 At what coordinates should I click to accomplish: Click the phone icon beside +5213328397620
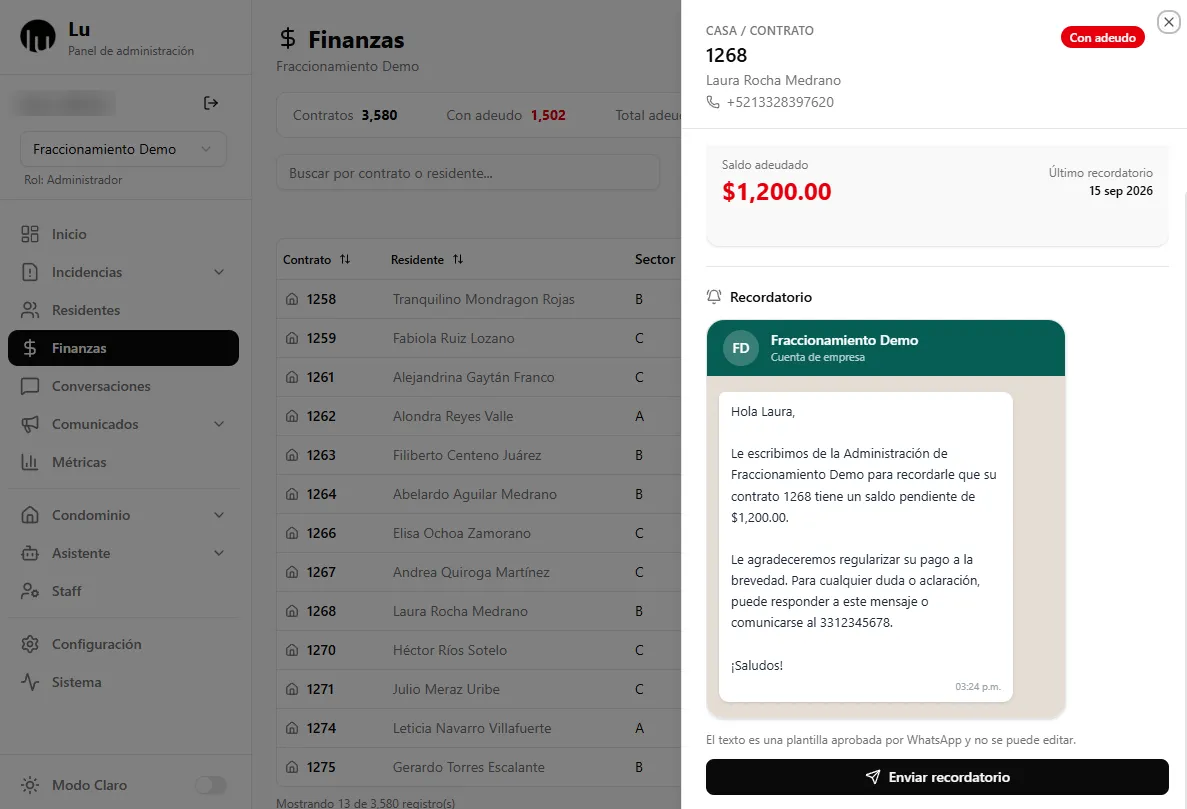click(712, 101)
